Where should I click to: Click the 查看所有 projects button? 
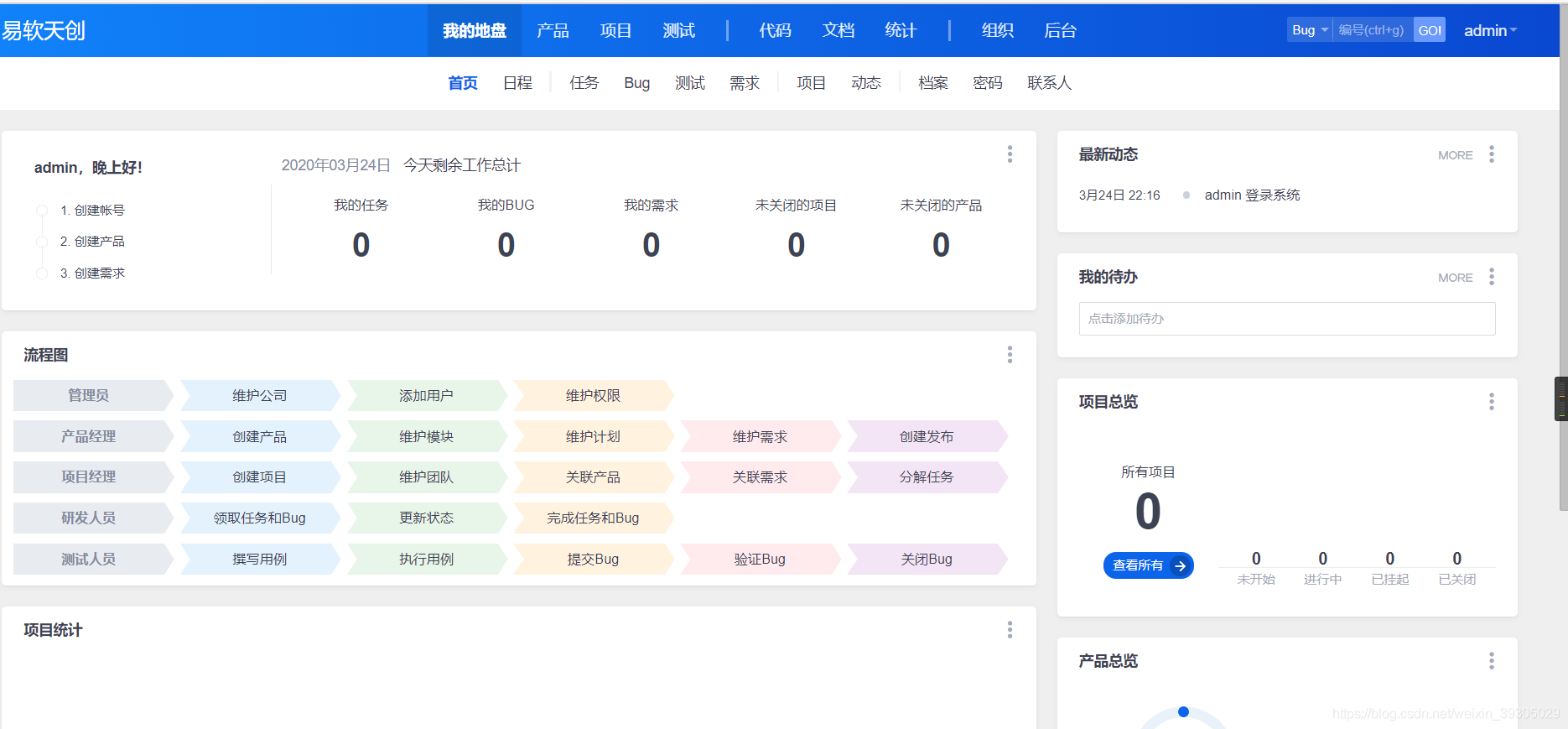[1148, 565]
